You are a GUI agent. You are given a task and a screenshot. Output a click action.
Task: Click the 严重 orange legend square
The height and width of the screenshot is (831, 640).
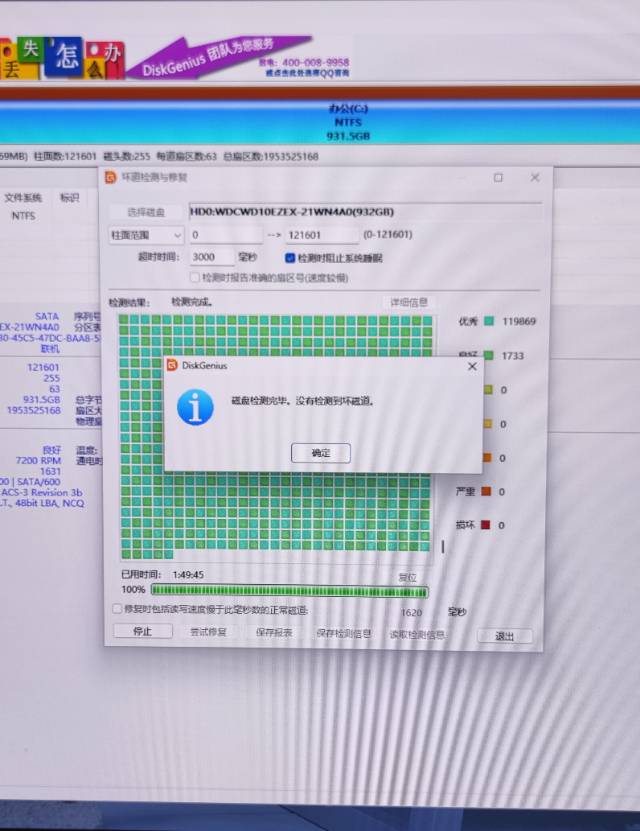pyautogui.click(x=487, y=492)
